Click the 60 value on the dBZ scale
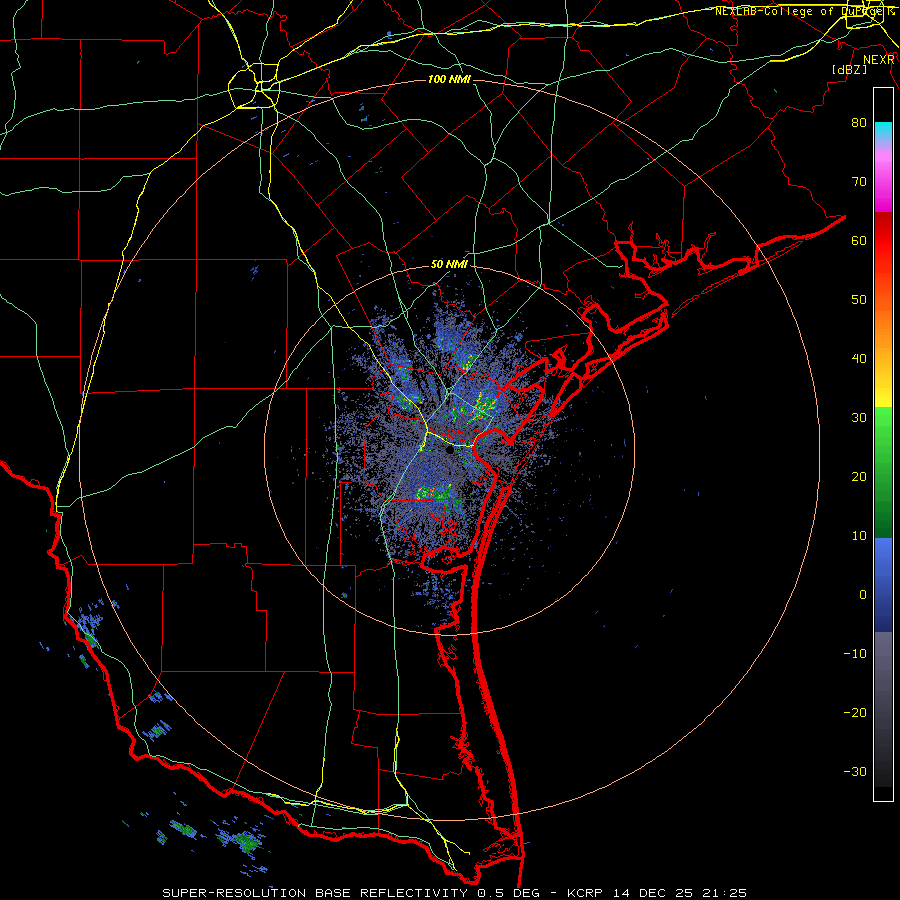This screenshot has height=900, width=900. click(859, 240)
